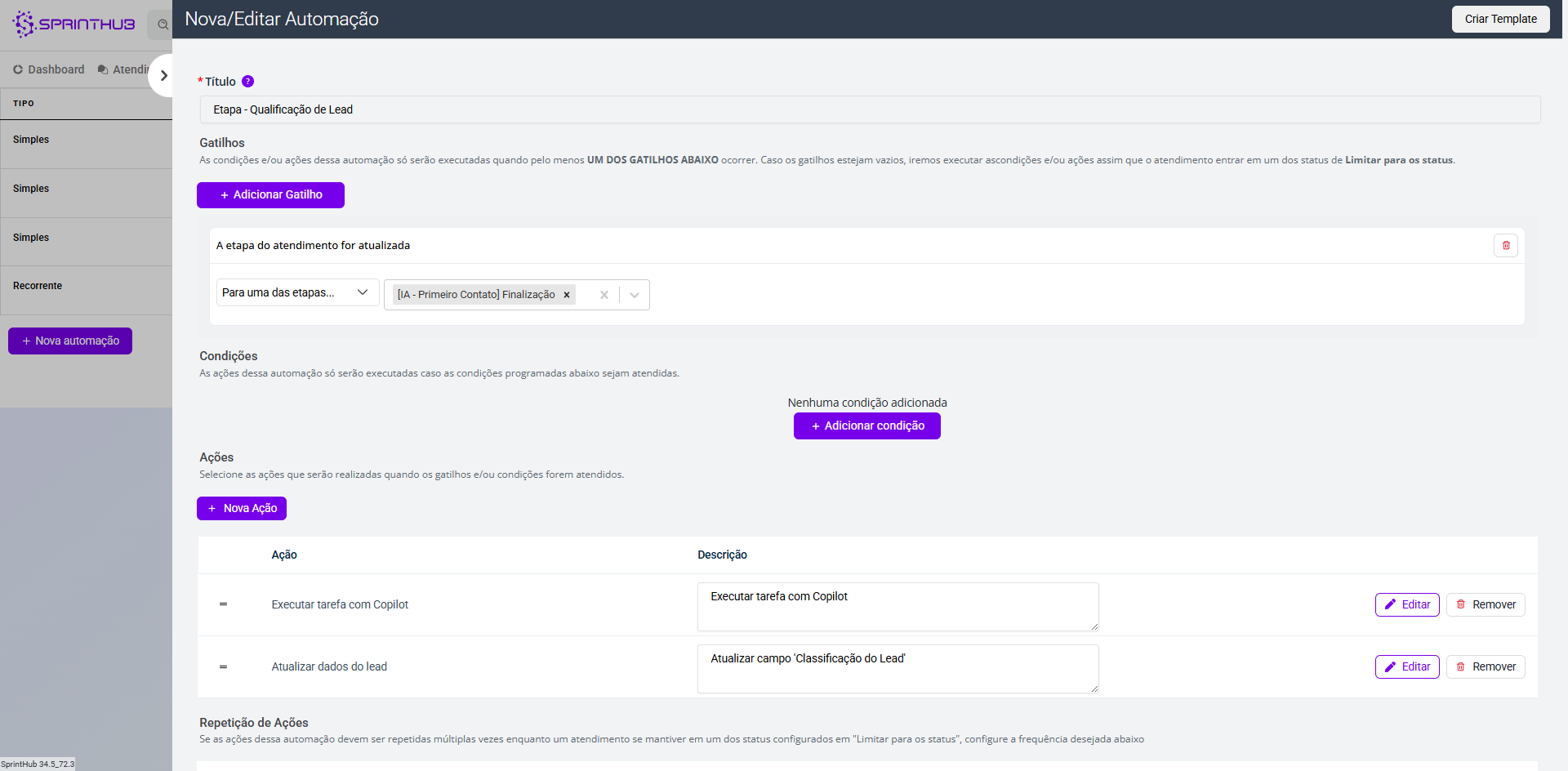Expand the stage selection dropdown arrow
Screen dimensions: 1568x771
pos(635,295)
